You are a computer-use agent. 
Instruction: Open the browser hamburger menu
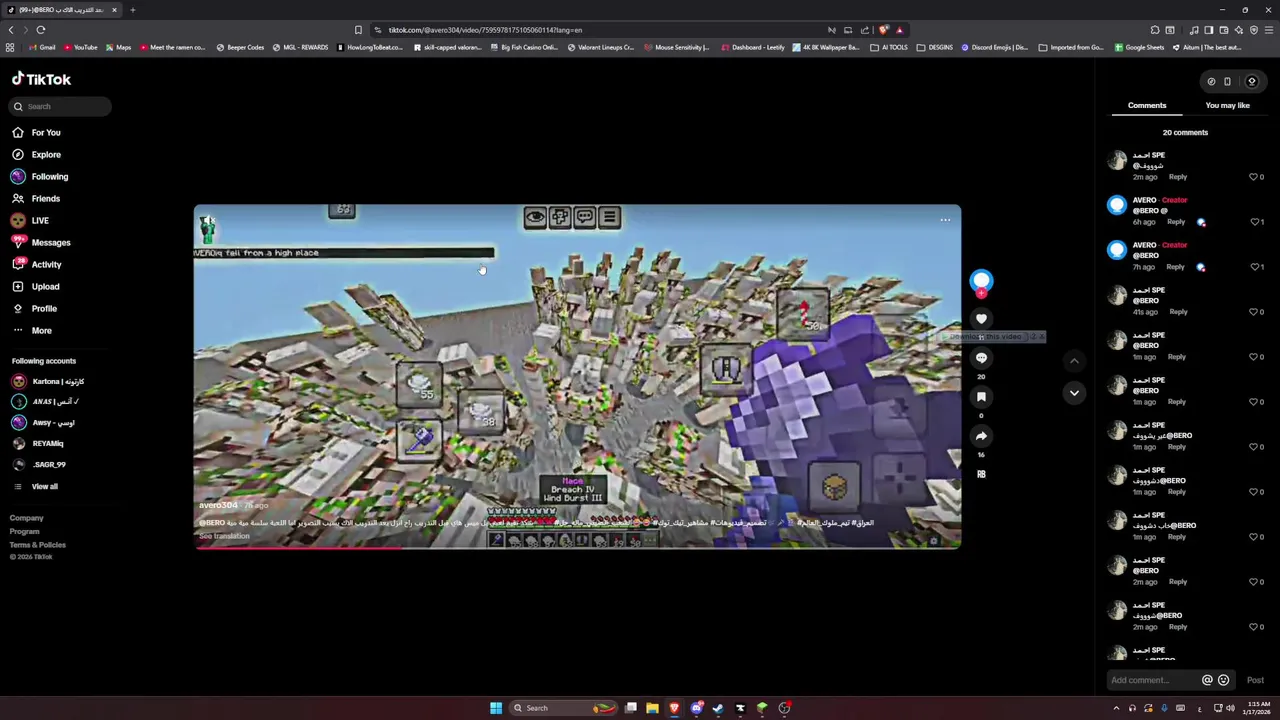[x=1268, y=30]
